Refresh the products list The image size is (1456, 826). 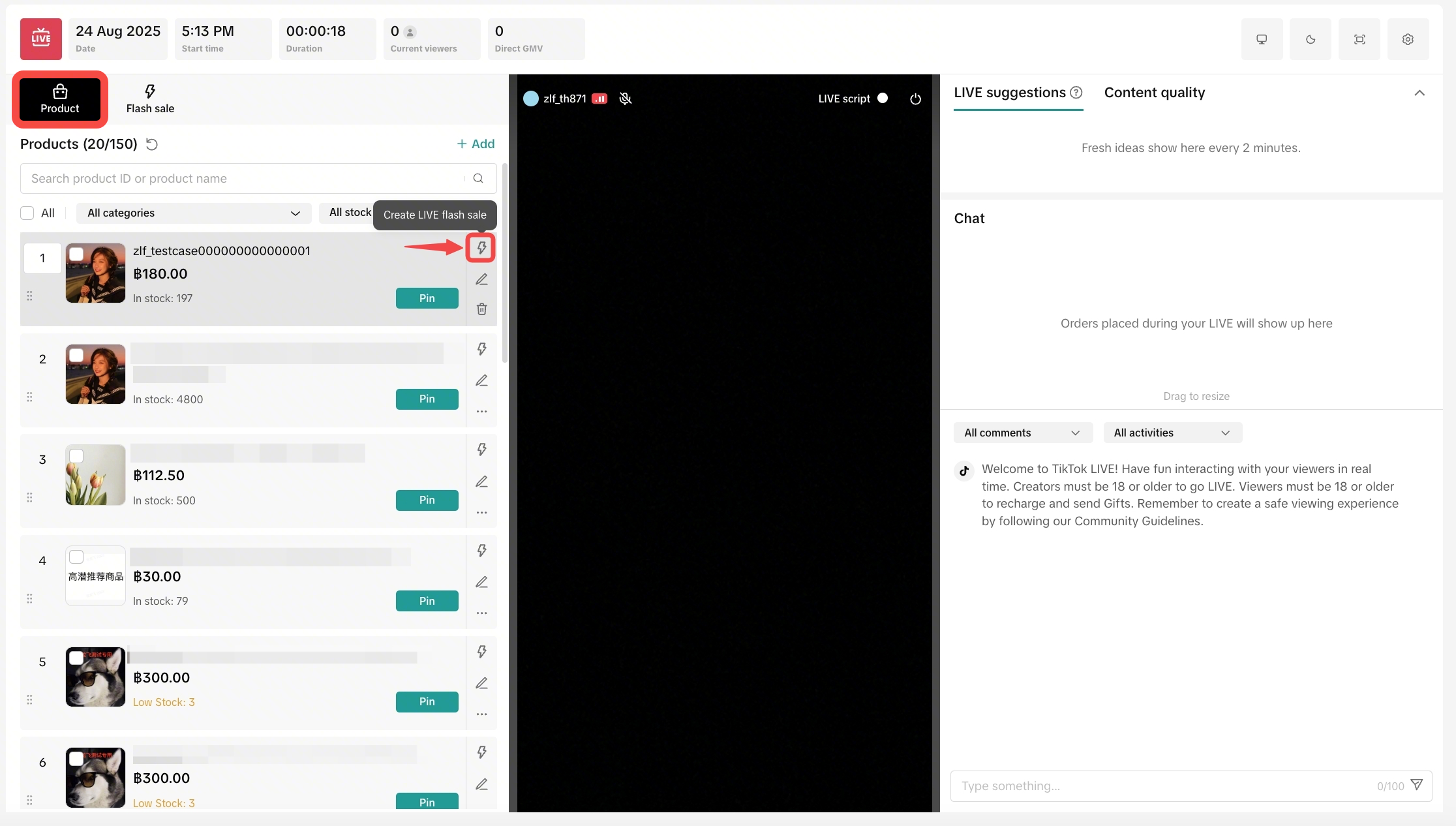(152, 144)
